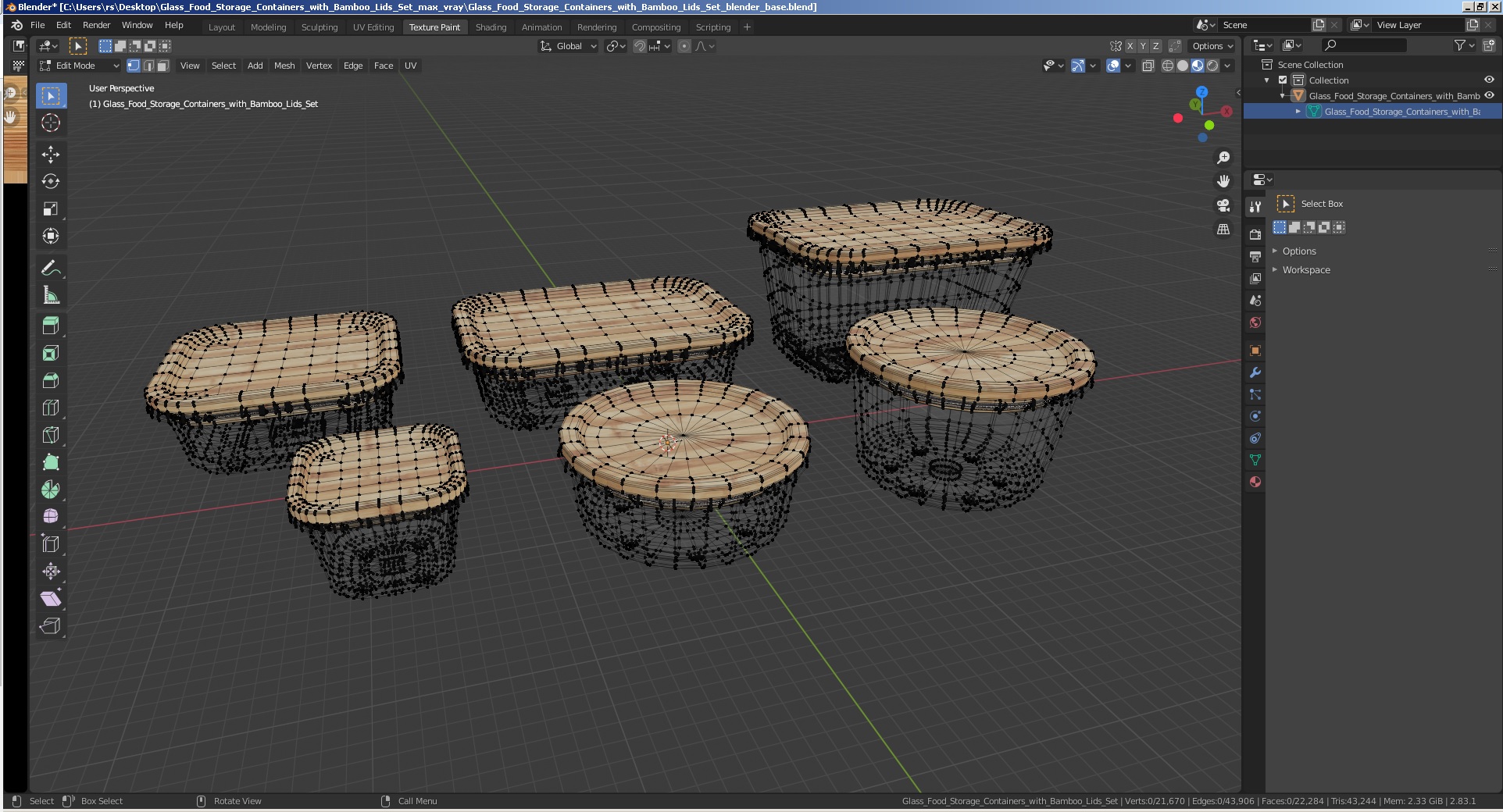This screenshot has height=812, width=1503.
Task: Select the Shrink/Fatten tool
Action: click(51, 572)
